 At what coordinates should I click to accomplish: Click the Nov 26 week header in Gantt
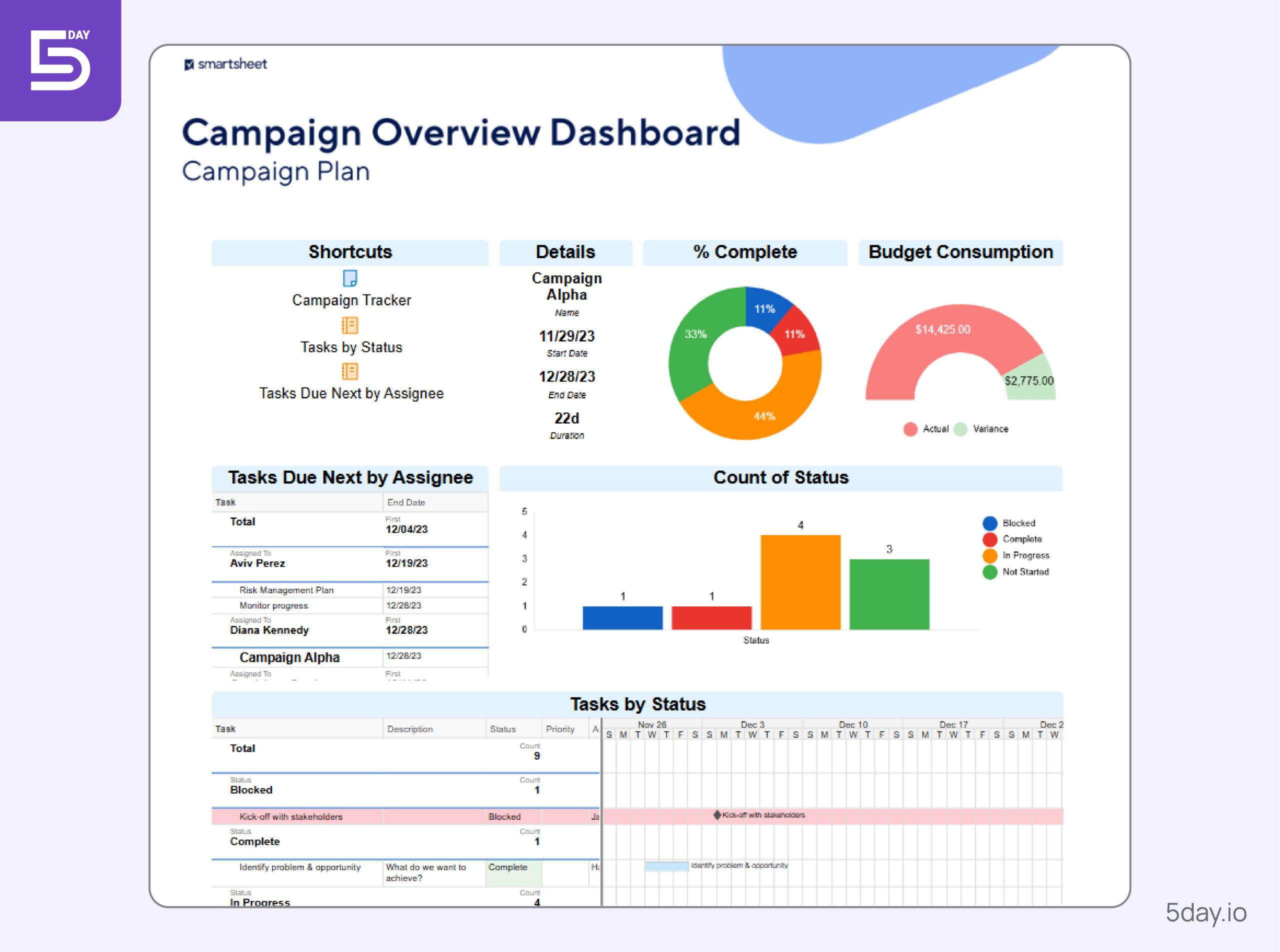(x=652, y=724)
